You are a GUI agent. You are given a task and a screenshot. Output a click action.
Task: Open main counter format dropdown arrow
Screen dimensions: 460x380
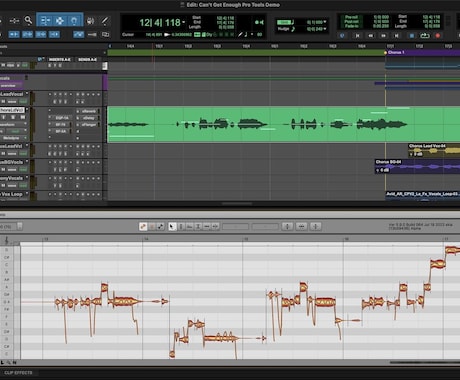pyautogui.click(x=184, y=22)
